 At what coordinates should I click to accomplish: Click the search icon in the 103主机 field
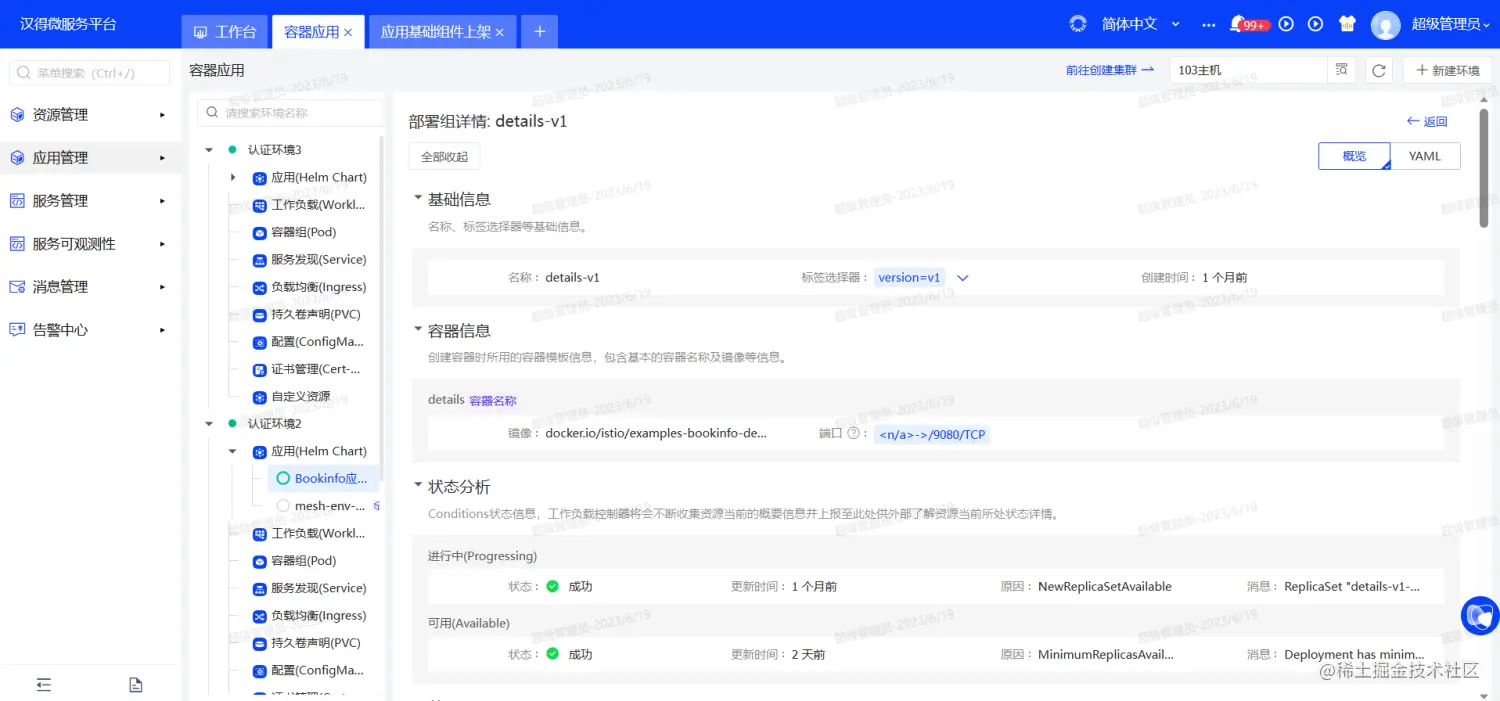pos(1342,70)
